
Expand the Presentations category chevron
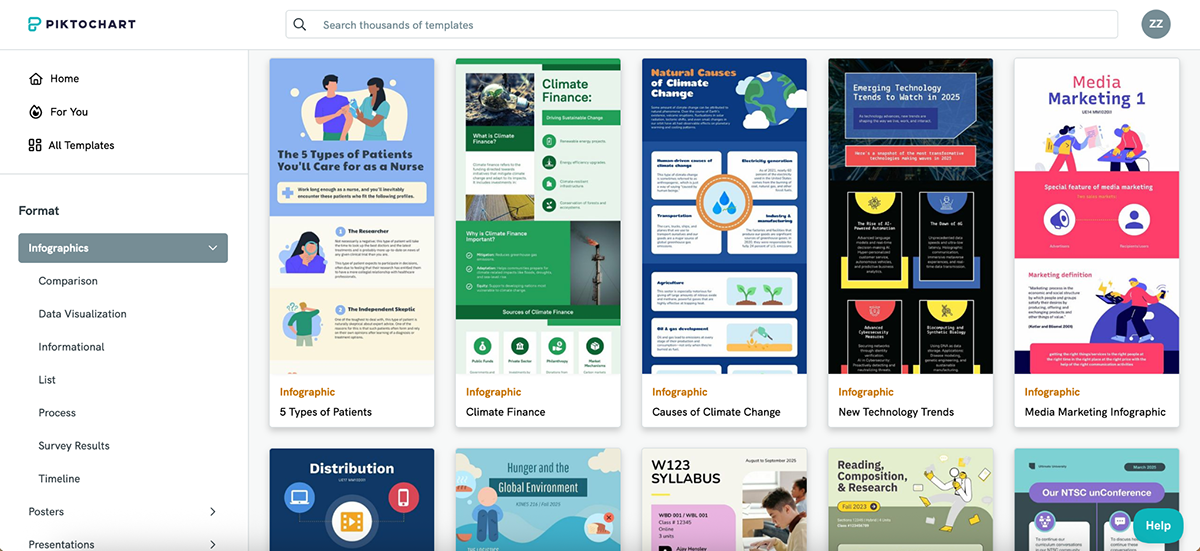[x=213, y=544]
